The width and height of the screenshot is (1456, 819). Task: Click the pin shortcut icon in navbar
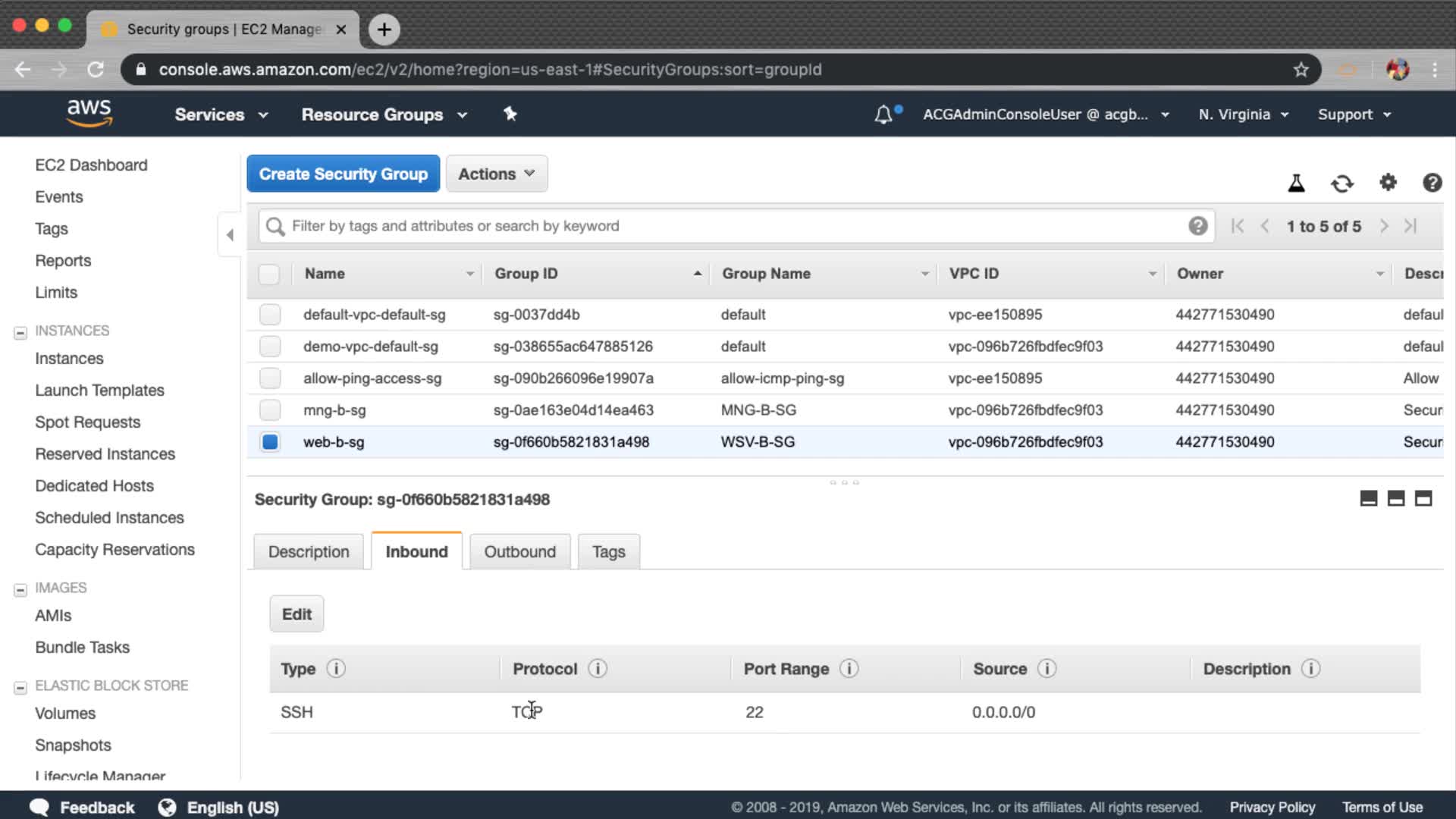pyautogui.click(x=510, y=114)
